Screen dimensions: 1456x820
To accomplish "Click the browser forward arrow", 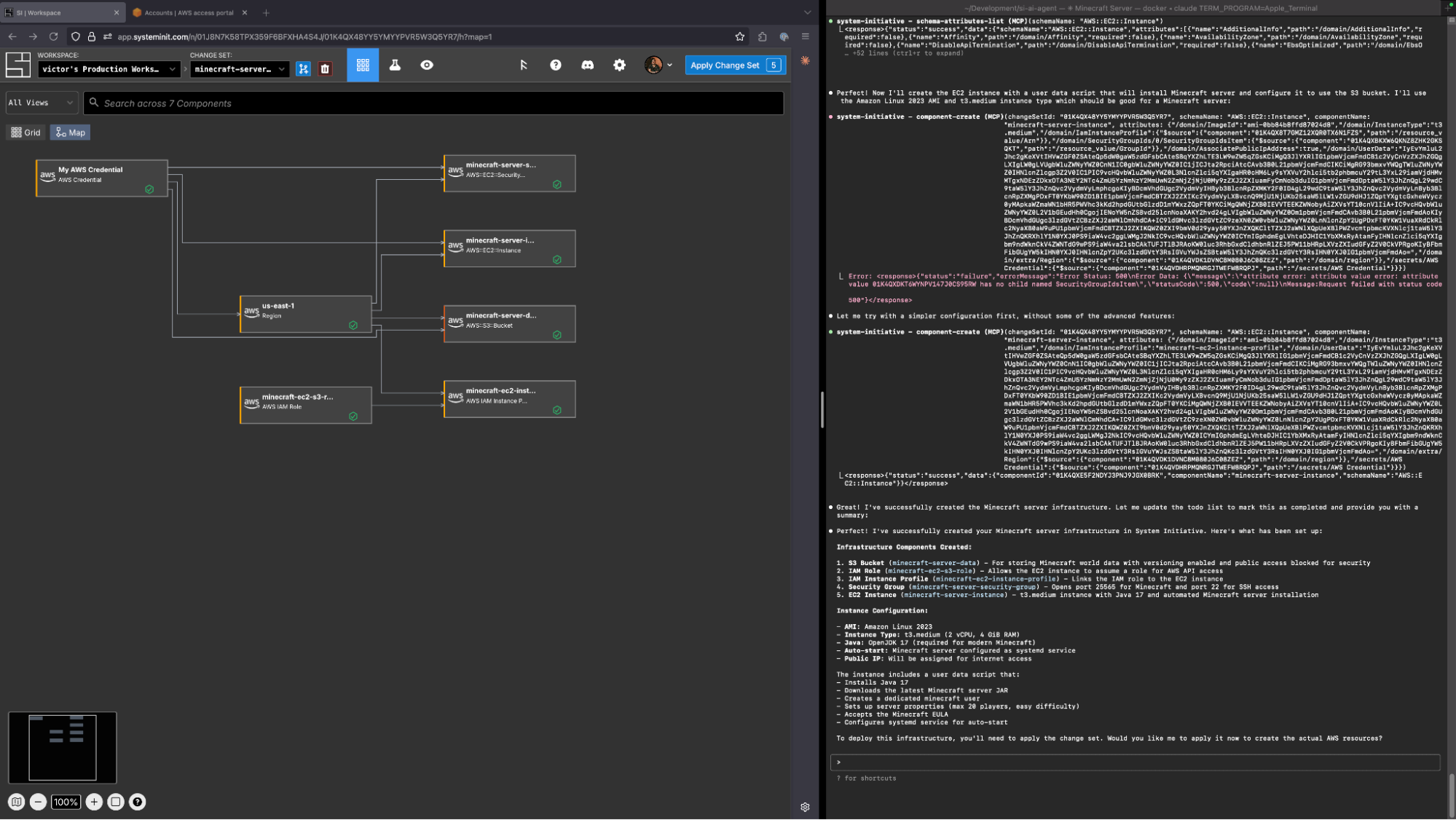I will coord(33,36).
